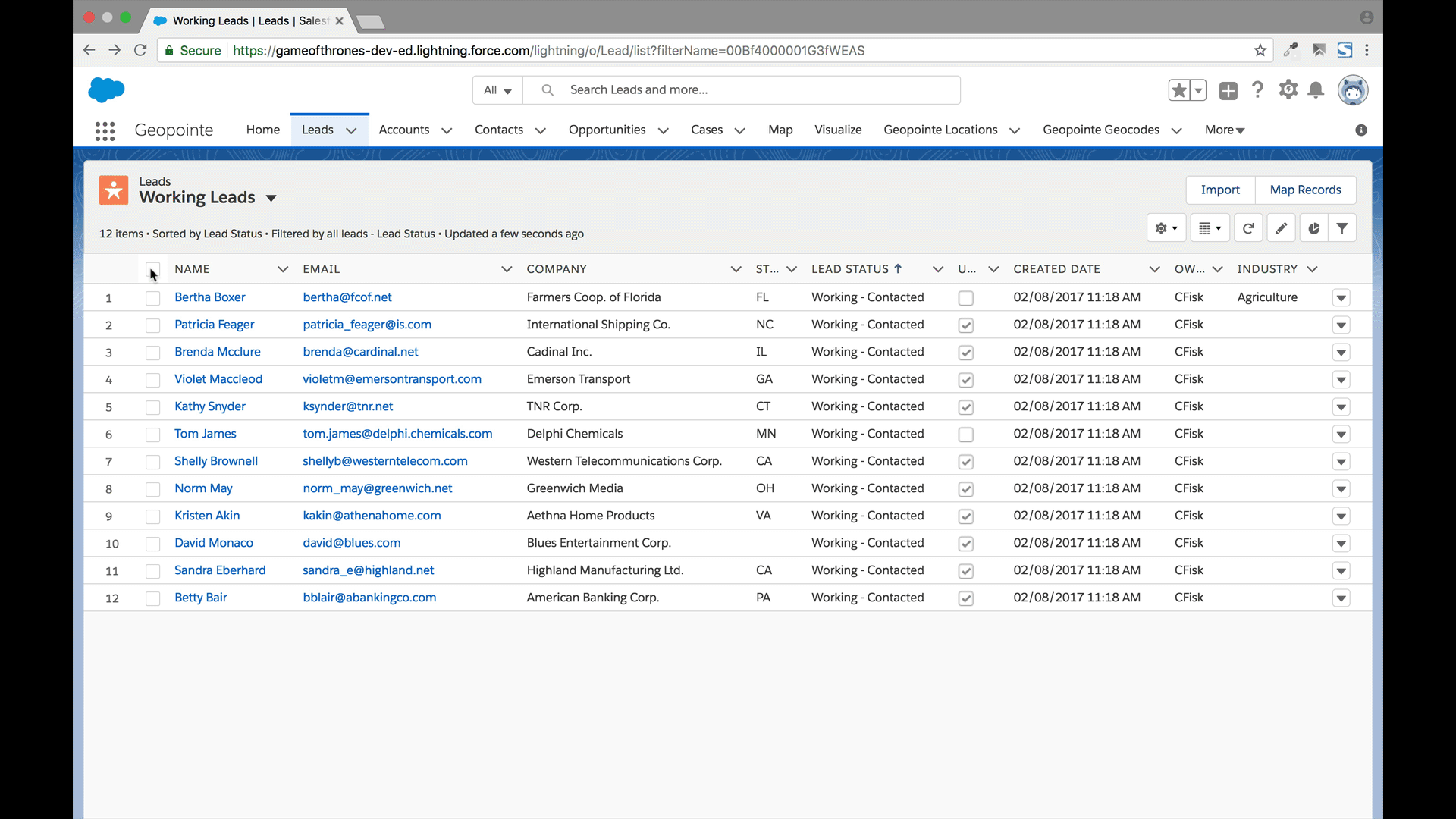Screen dimensions: 1456x819
Task: Bookmark this page with the star
Action: (1260, 50)
